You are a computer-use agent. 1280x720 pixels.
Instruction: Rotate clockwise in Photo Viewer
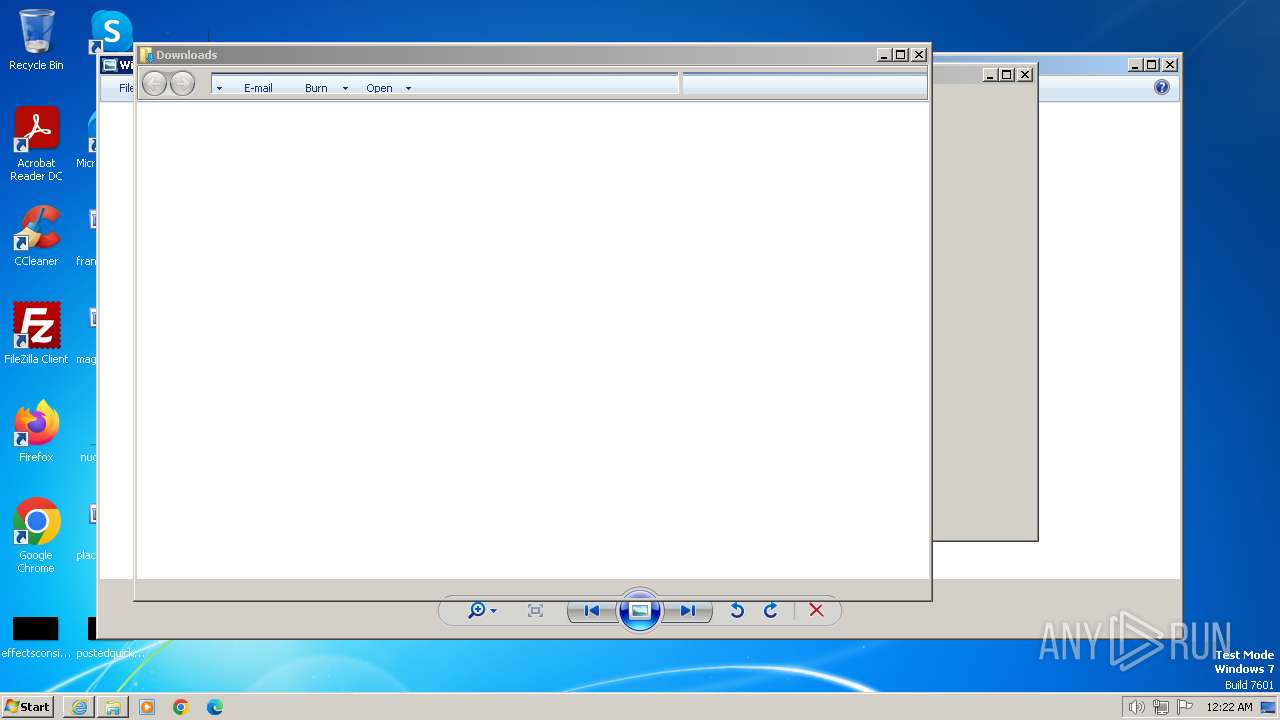pos(770,611)
